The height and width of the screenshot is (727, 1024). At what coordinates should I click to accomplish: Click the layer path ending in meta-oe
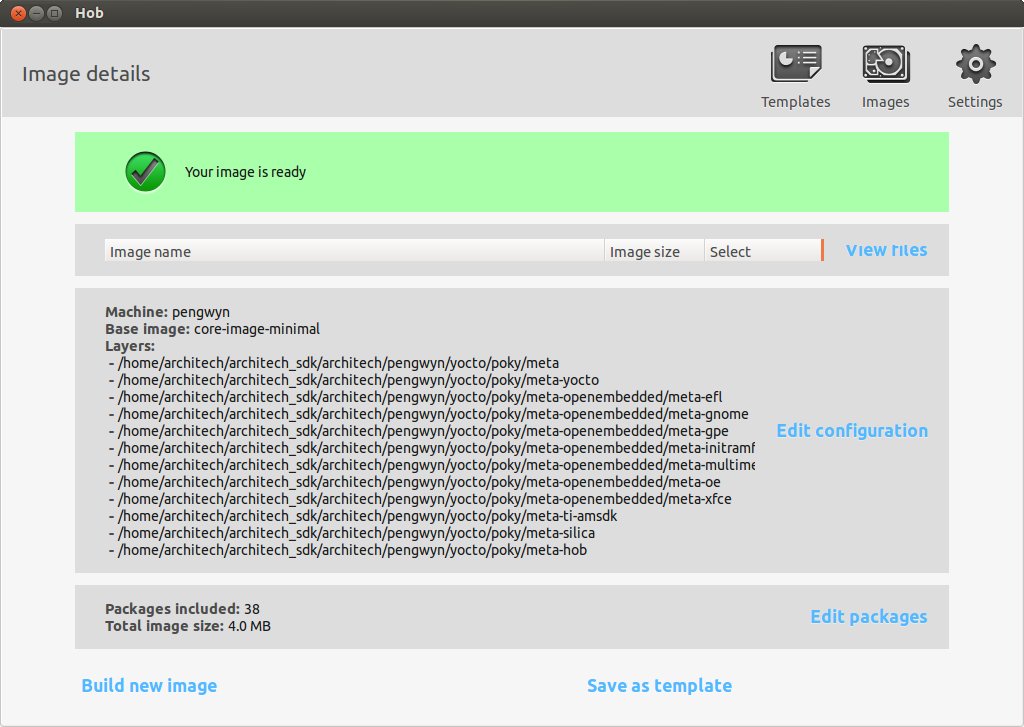coord(415,481)
